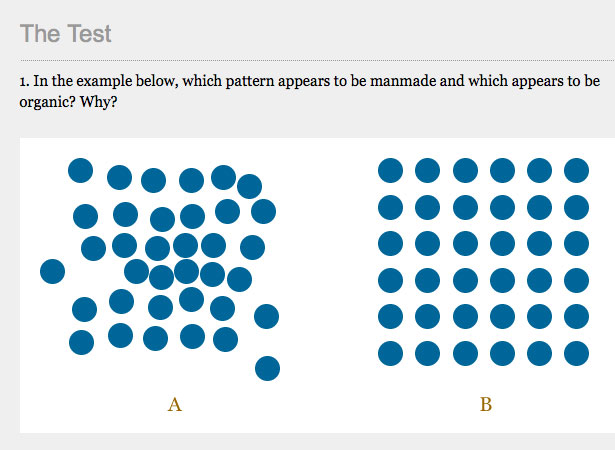Click the rightmost dot in pattern A's top row

pyautogui.click(x=249, y=186)
